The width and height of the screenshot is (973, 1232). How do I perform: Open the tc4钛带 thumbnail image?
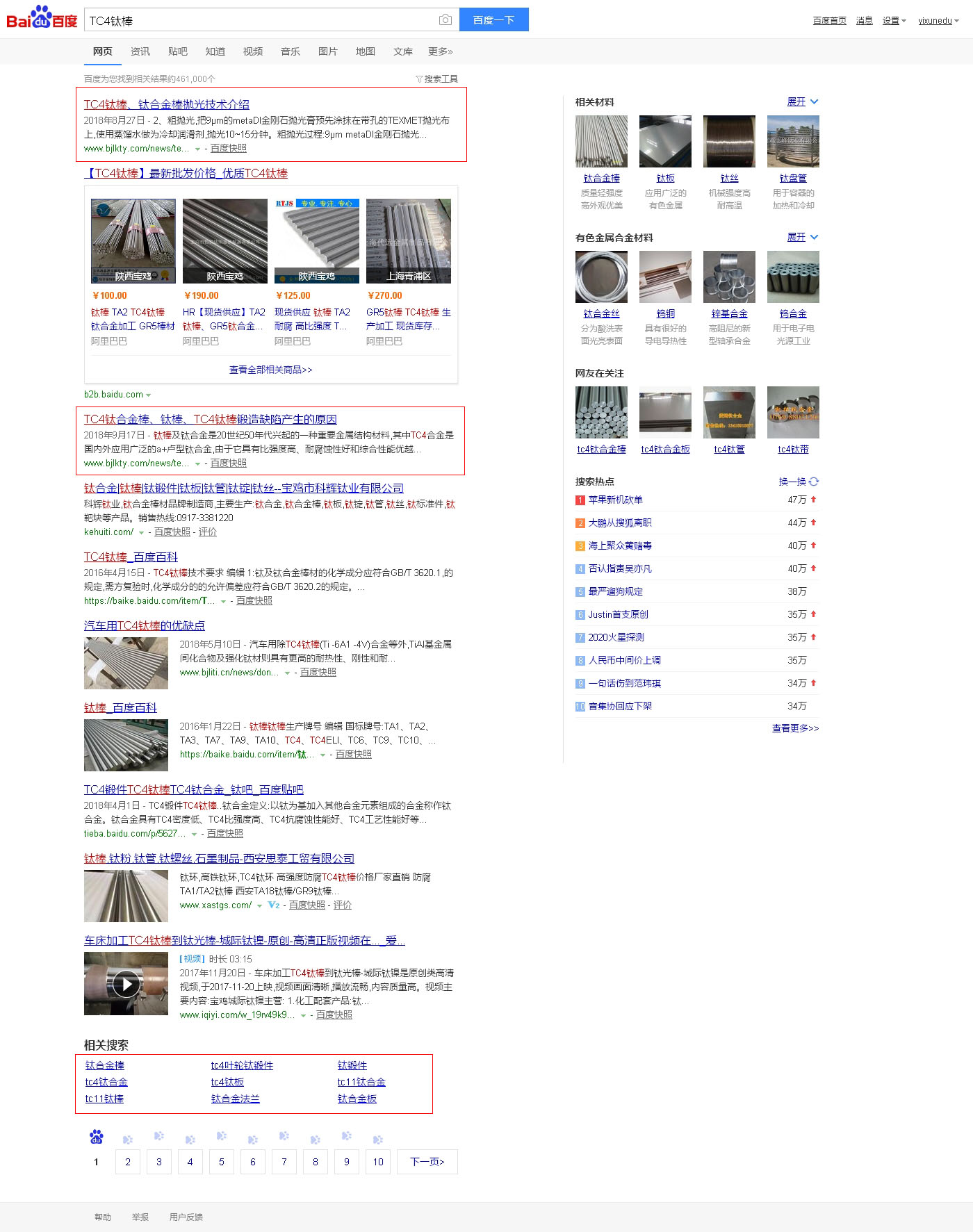794,413
